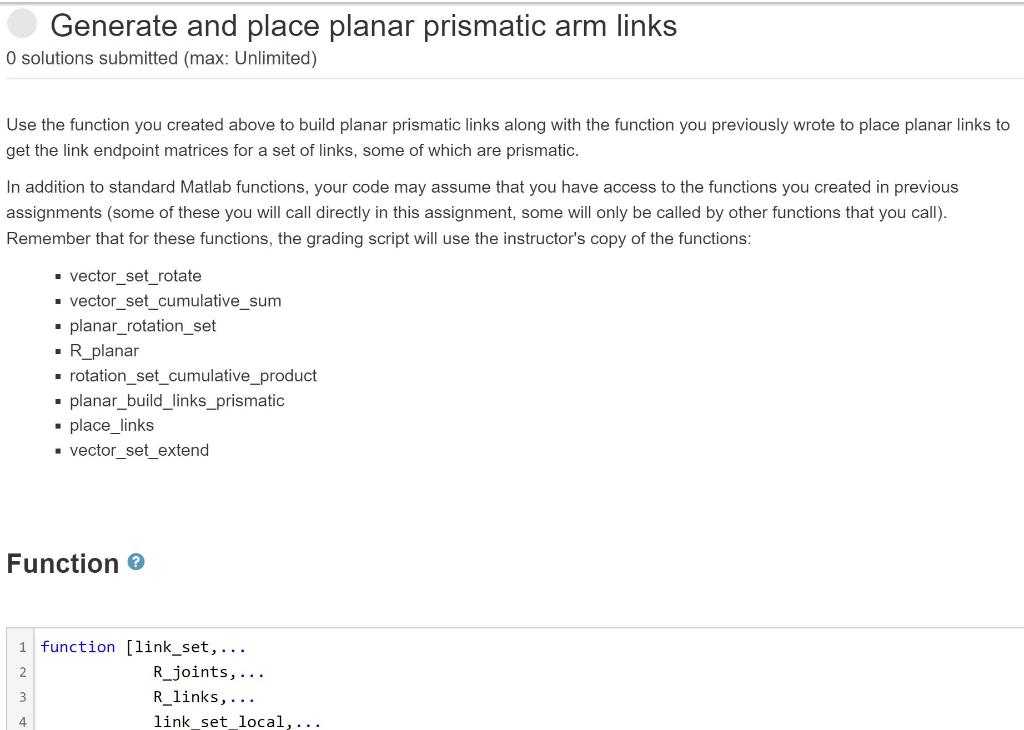1024x730 pixels.
Task: Select the vector_set_rotate list item
Action: click(136, 275)
